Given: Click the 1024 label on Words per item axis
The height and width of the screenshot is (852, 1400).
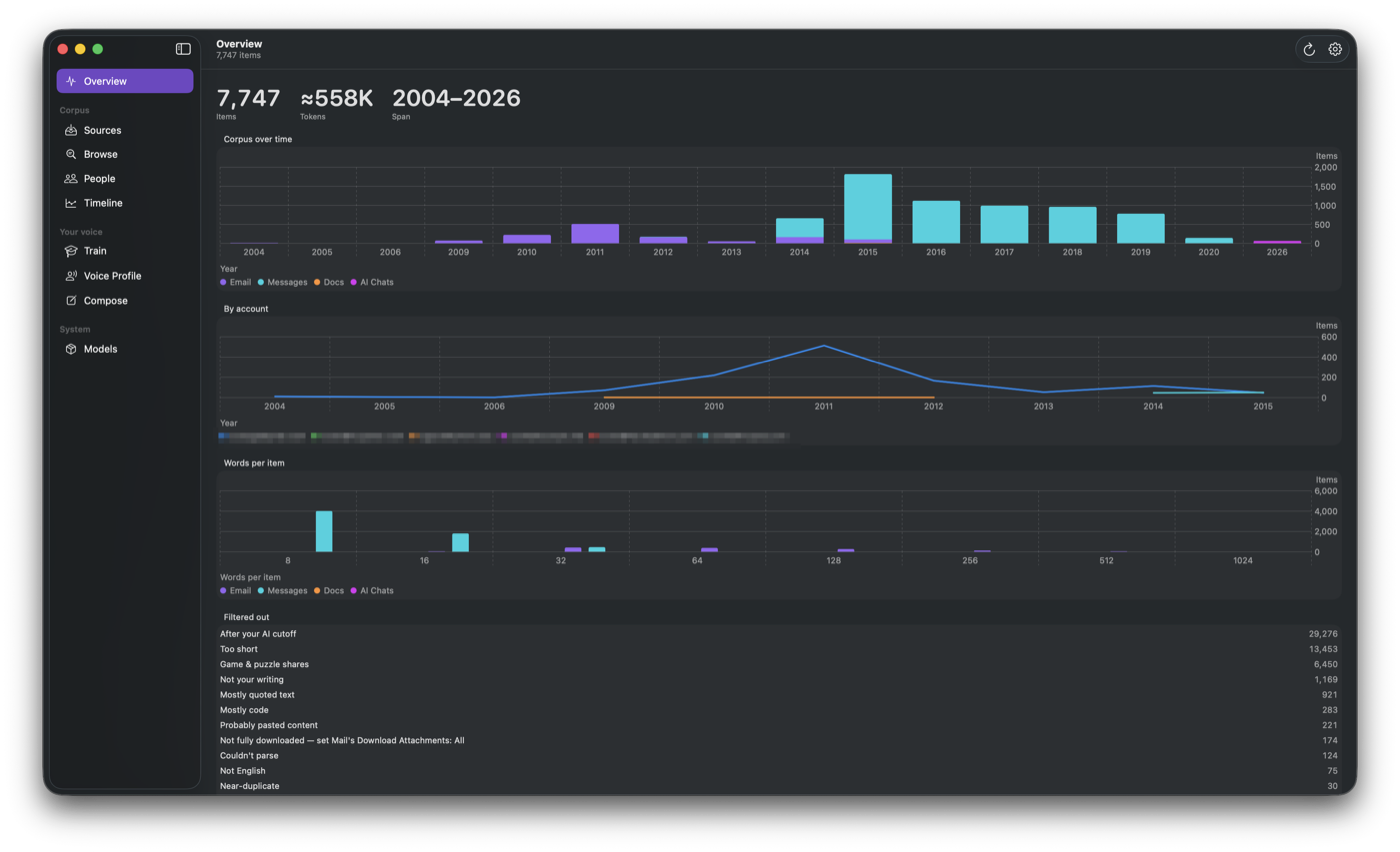Looking at the screenshot, I should (x=1243, y=561).
